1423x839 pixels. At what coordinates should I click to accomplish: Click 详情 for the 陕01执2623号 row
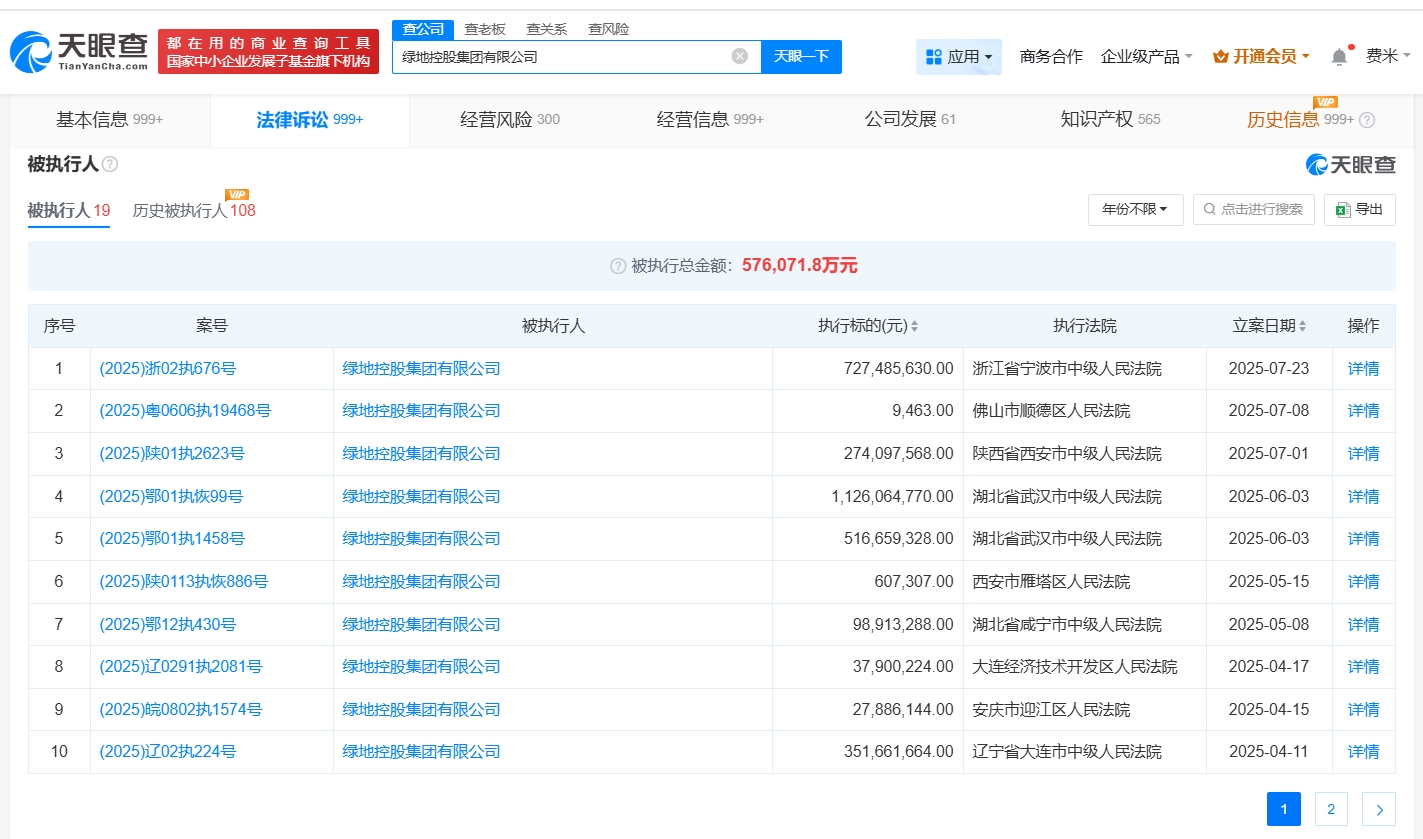[1364, 454]
